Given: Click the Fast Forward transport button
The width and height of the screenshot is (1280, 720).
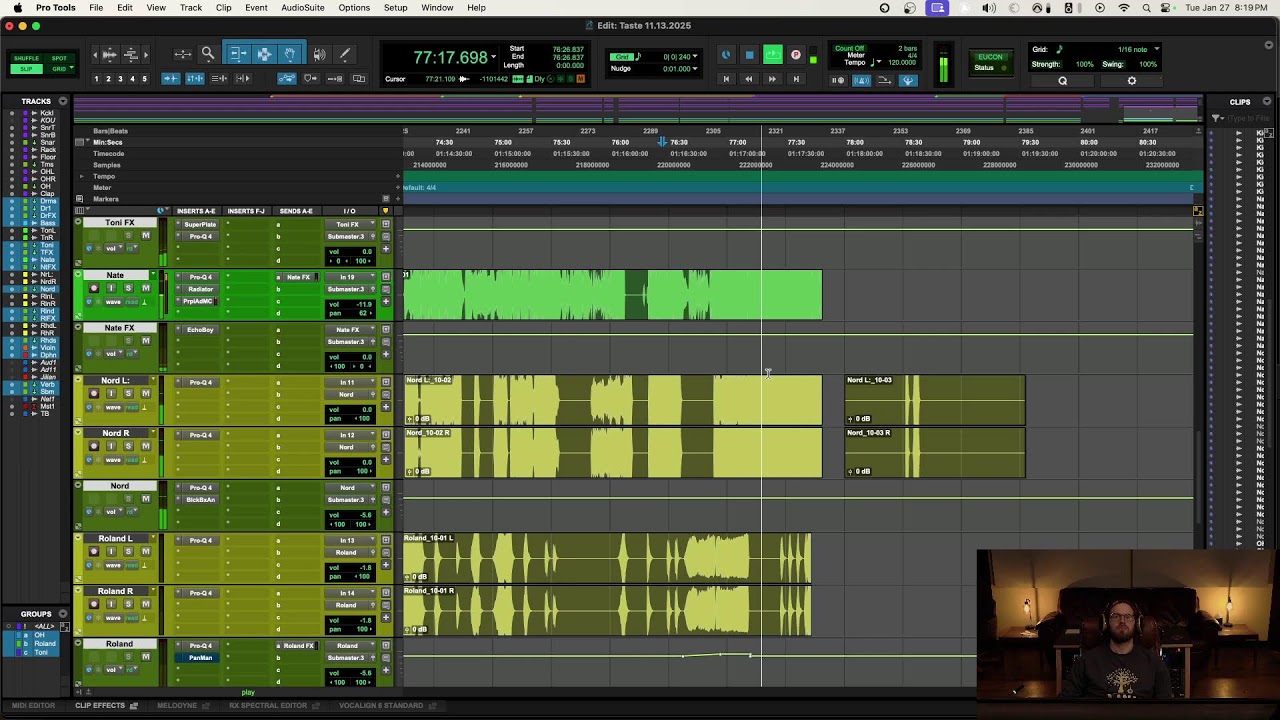Looking at the screenshot, I should click(x=772, y=79).
